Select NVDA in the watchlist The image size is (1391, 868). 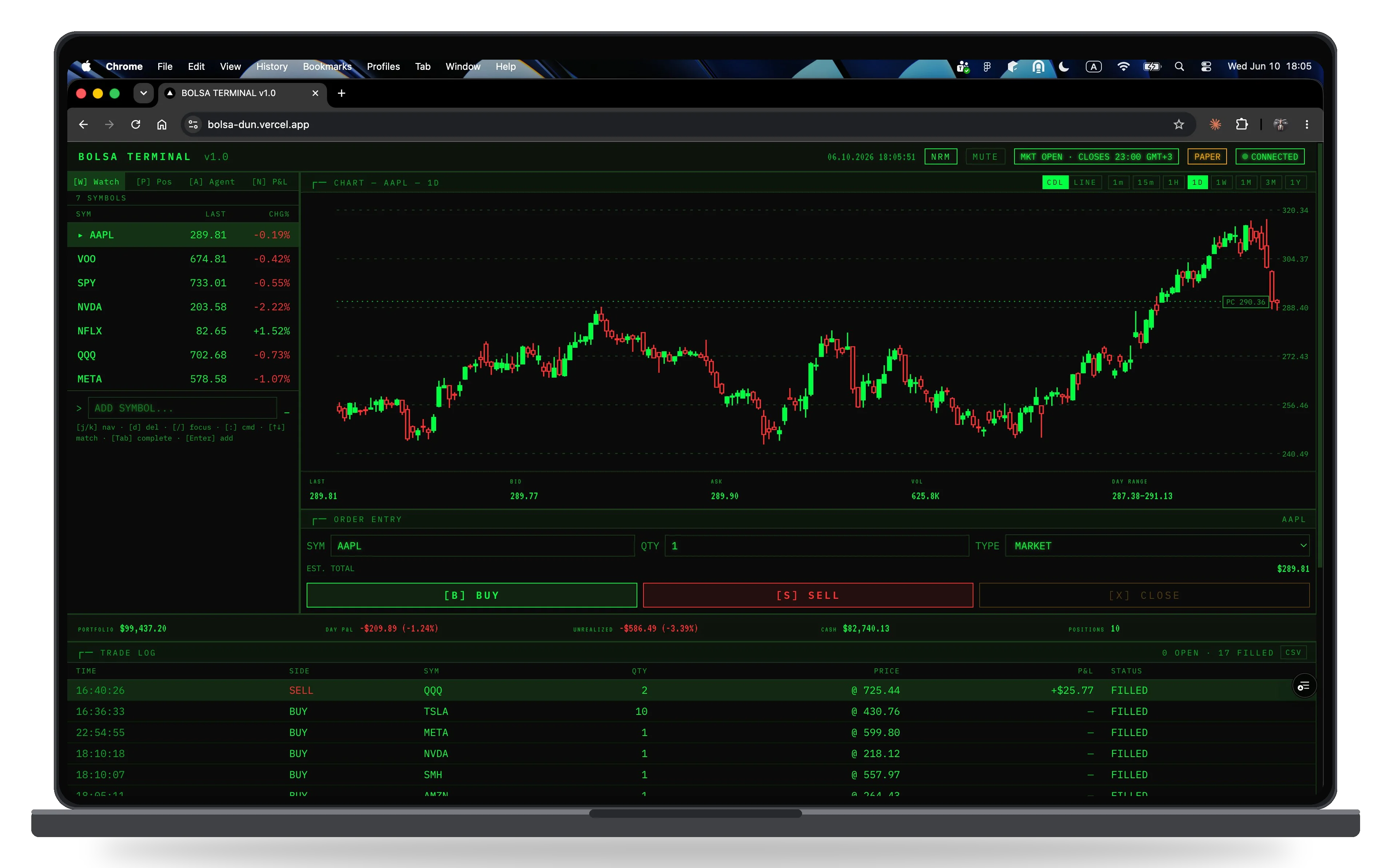[x=183, y=307]
